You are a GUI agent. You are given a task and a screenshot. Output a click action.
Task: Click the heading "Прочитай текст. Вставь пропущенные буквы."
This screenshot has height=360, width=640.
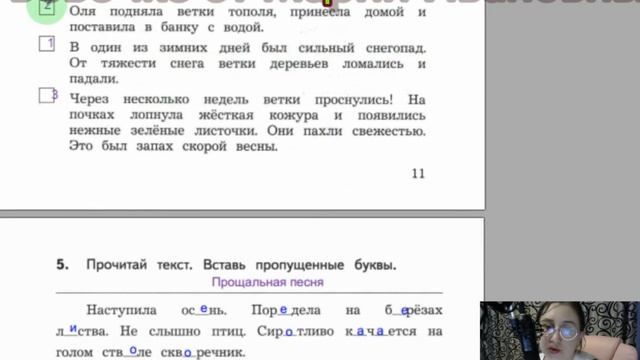[x=241, y=265]
